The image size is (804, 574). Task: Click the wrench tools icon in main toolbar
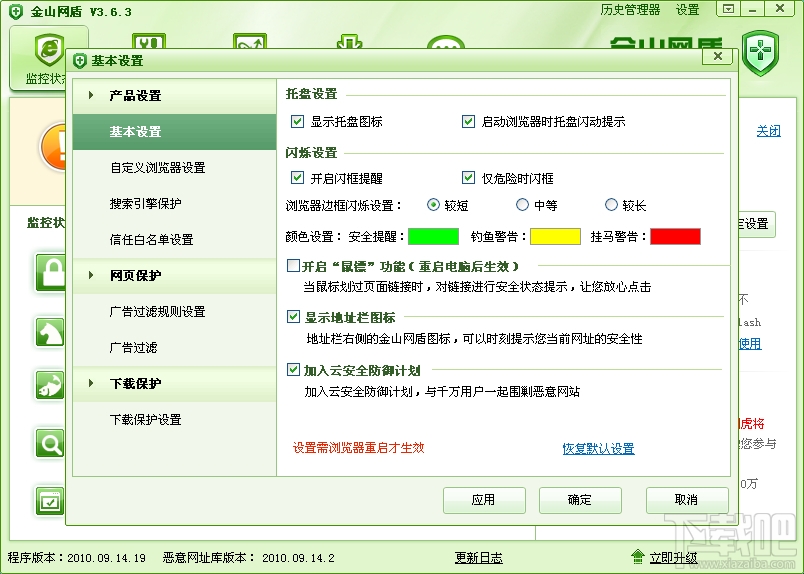149,41
